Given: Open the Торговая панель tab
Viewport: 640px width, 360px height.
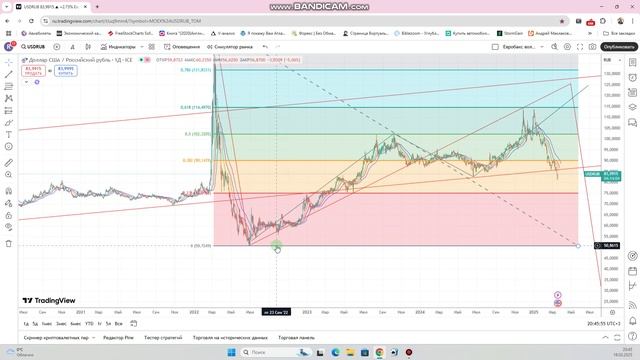Looking at the screenshot, I should tap(296, 338).
